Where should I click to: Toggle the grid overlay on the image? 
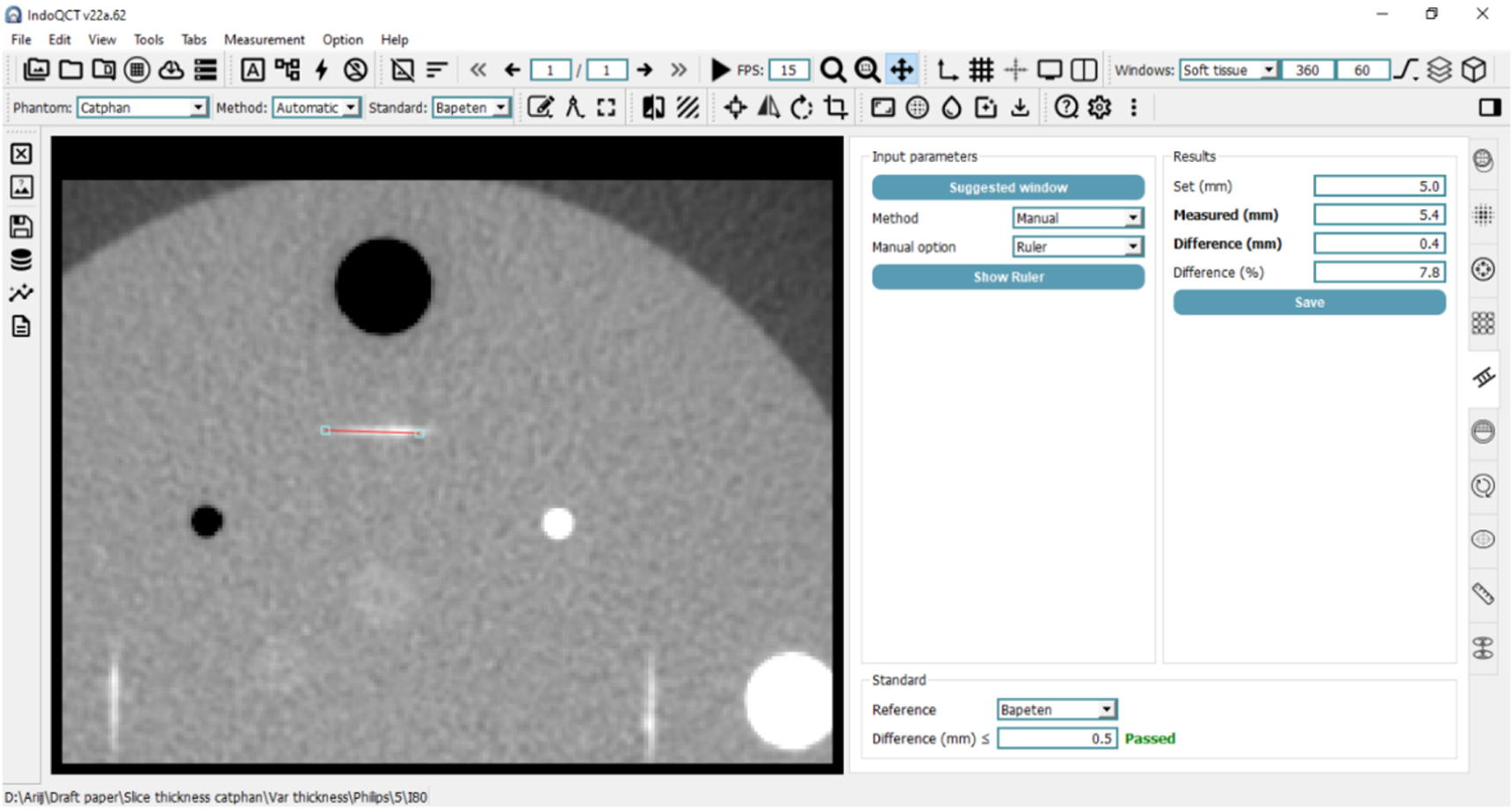(982, 69)
